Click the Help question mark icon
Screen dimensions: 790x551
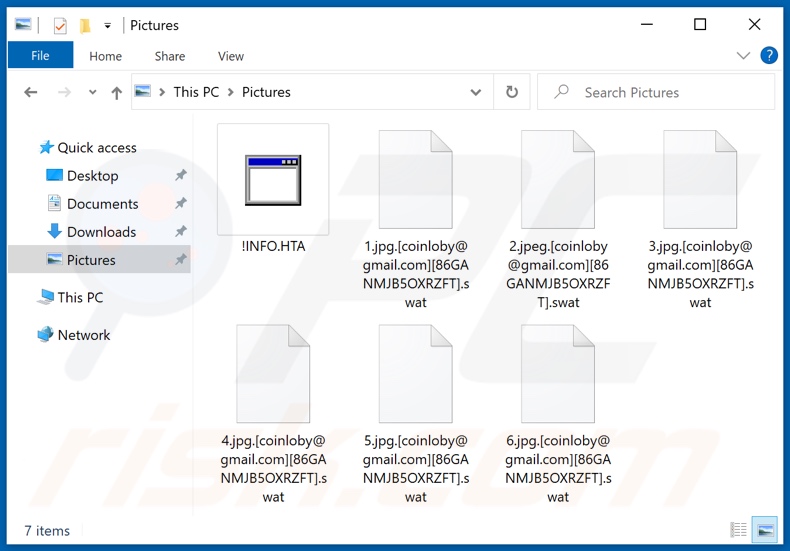pos(769,56)
